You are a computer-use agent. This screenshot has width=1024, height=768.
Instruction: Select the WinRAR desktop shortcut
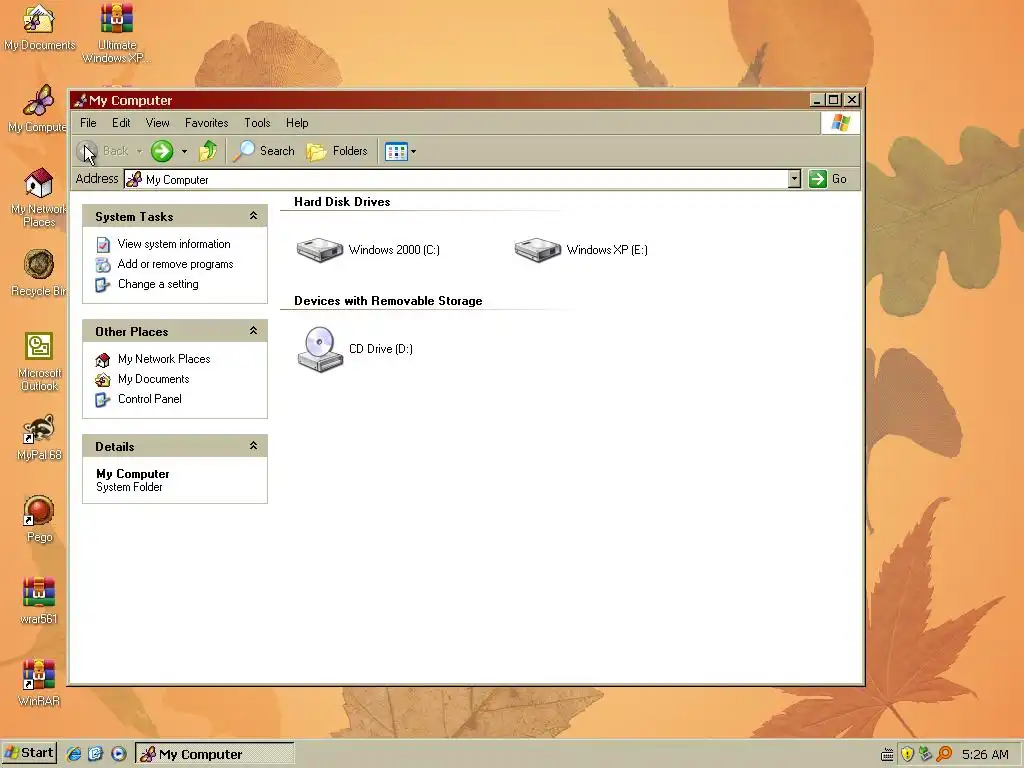coord(39,683)
